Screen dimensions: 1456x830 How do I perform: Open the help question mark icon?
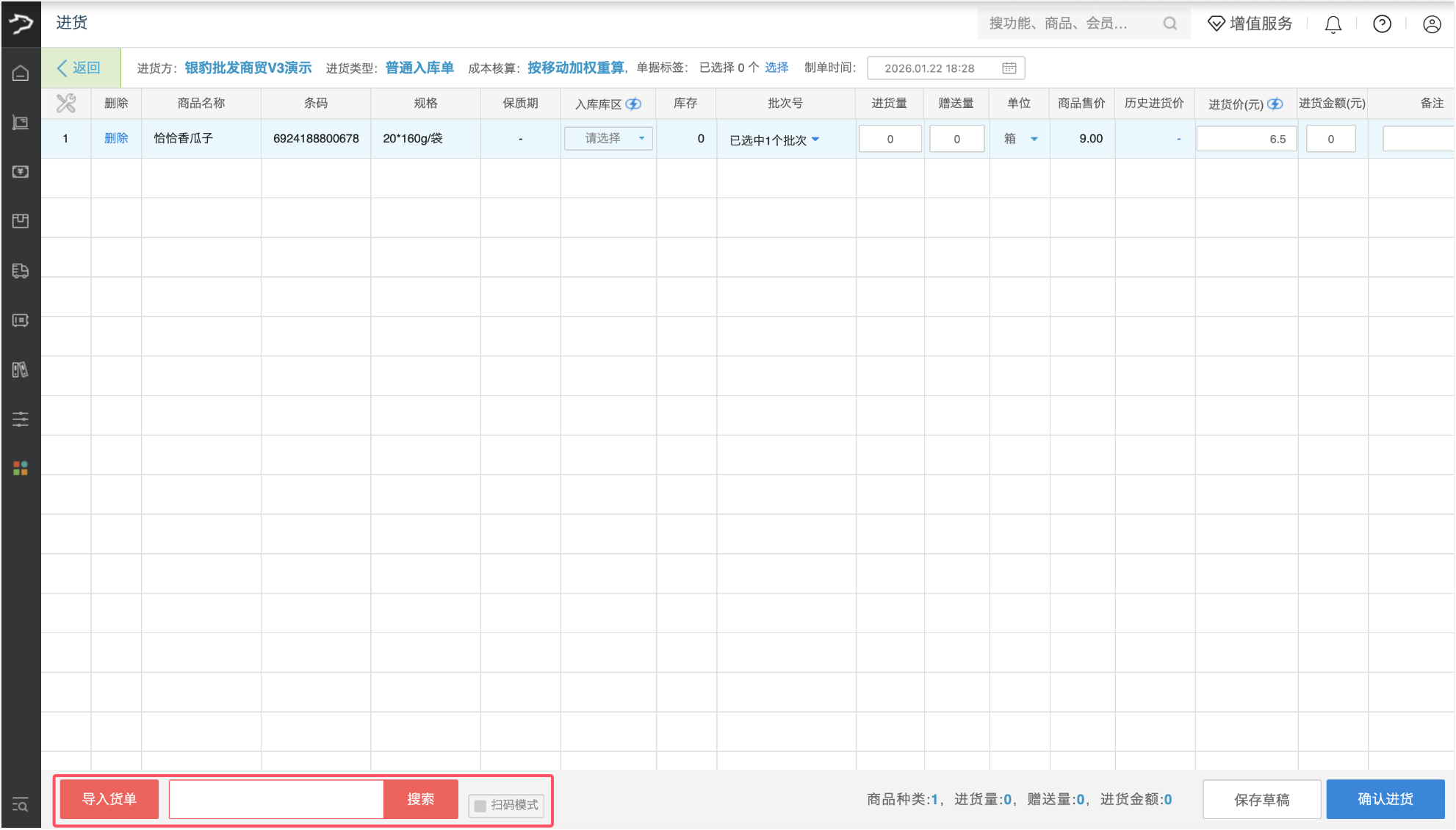click(1382, 24)
